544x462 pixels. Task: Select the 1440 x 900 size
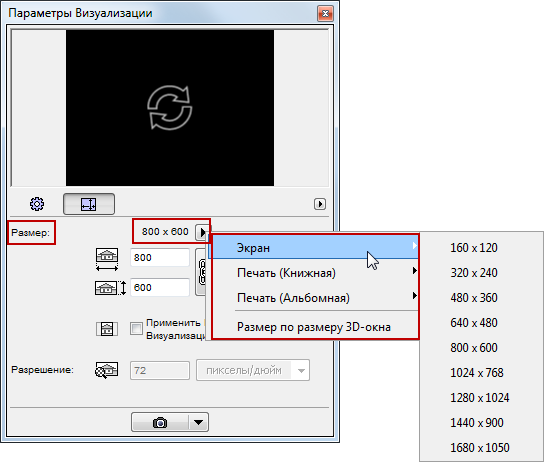(x=481, y=422)
